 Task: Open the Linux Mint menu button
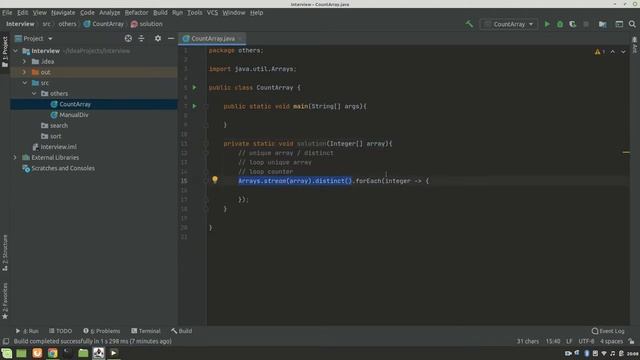[x=7, y=353]
